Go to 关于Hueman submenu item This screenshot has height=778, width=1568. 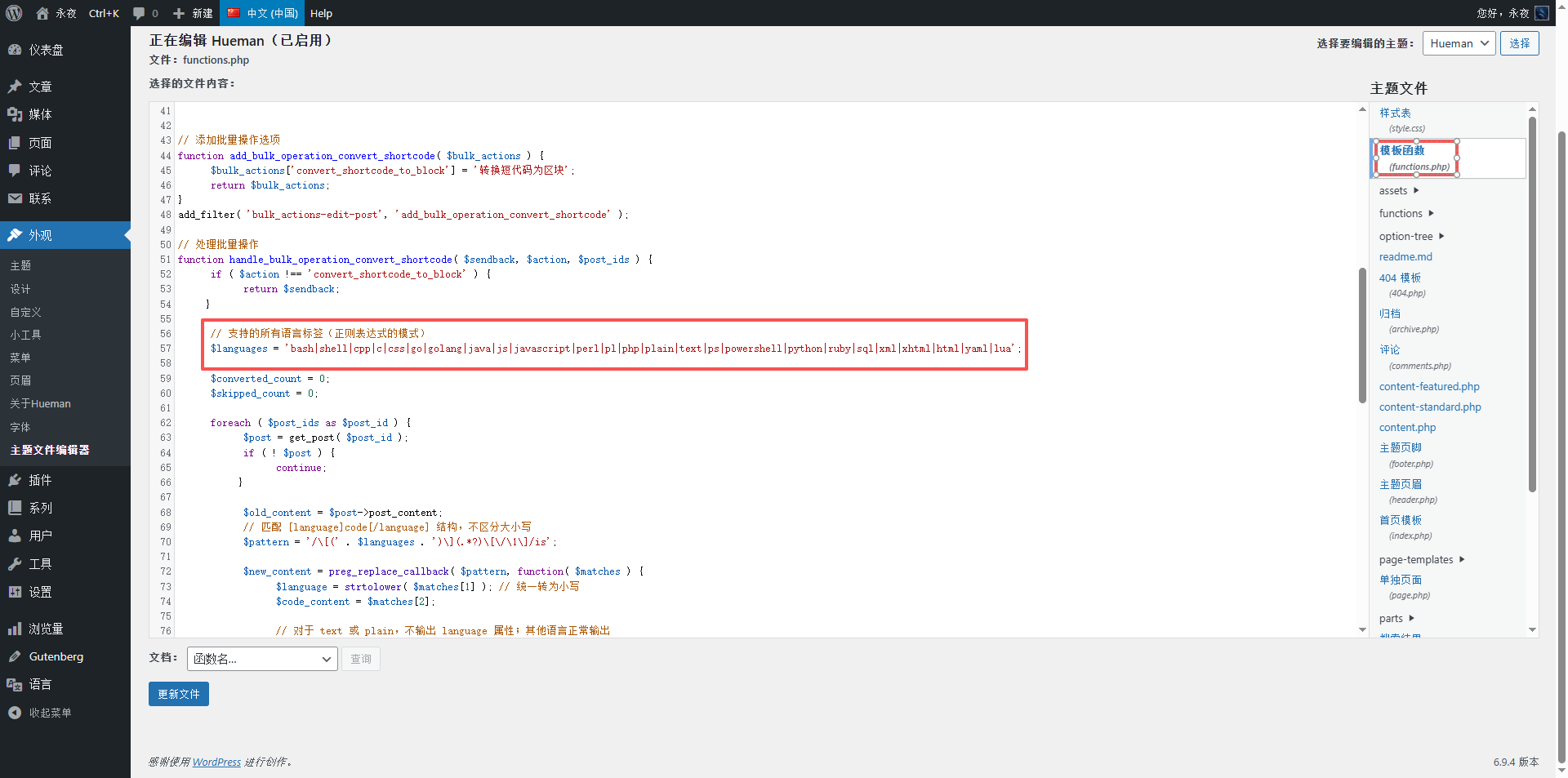40,403
